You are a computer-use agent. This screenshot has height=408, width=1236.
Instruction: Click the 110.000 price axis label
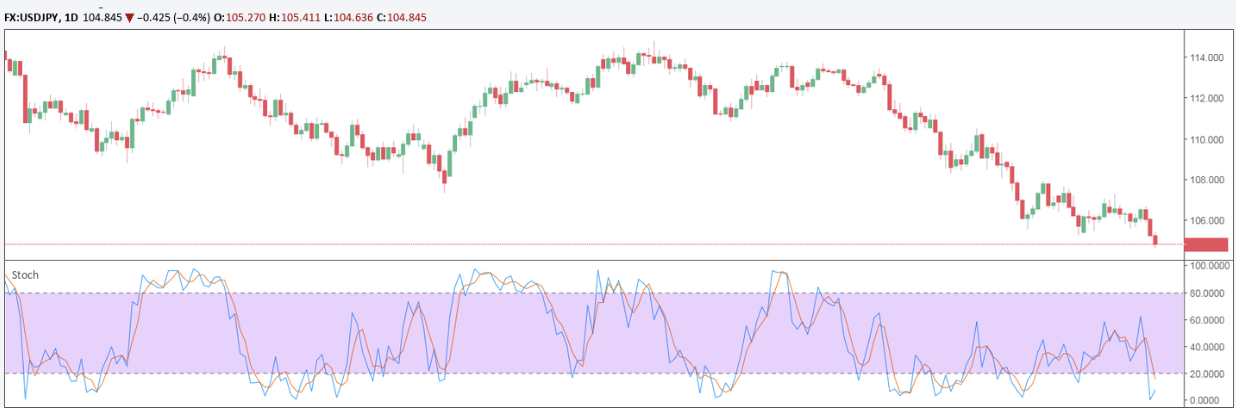coord(1207,140)
